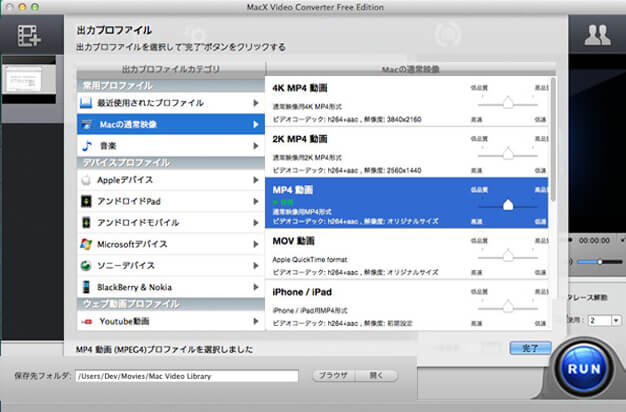Expand the BlackBerry & Nokia arrow
626x412 pixels.
pos(256,287)
